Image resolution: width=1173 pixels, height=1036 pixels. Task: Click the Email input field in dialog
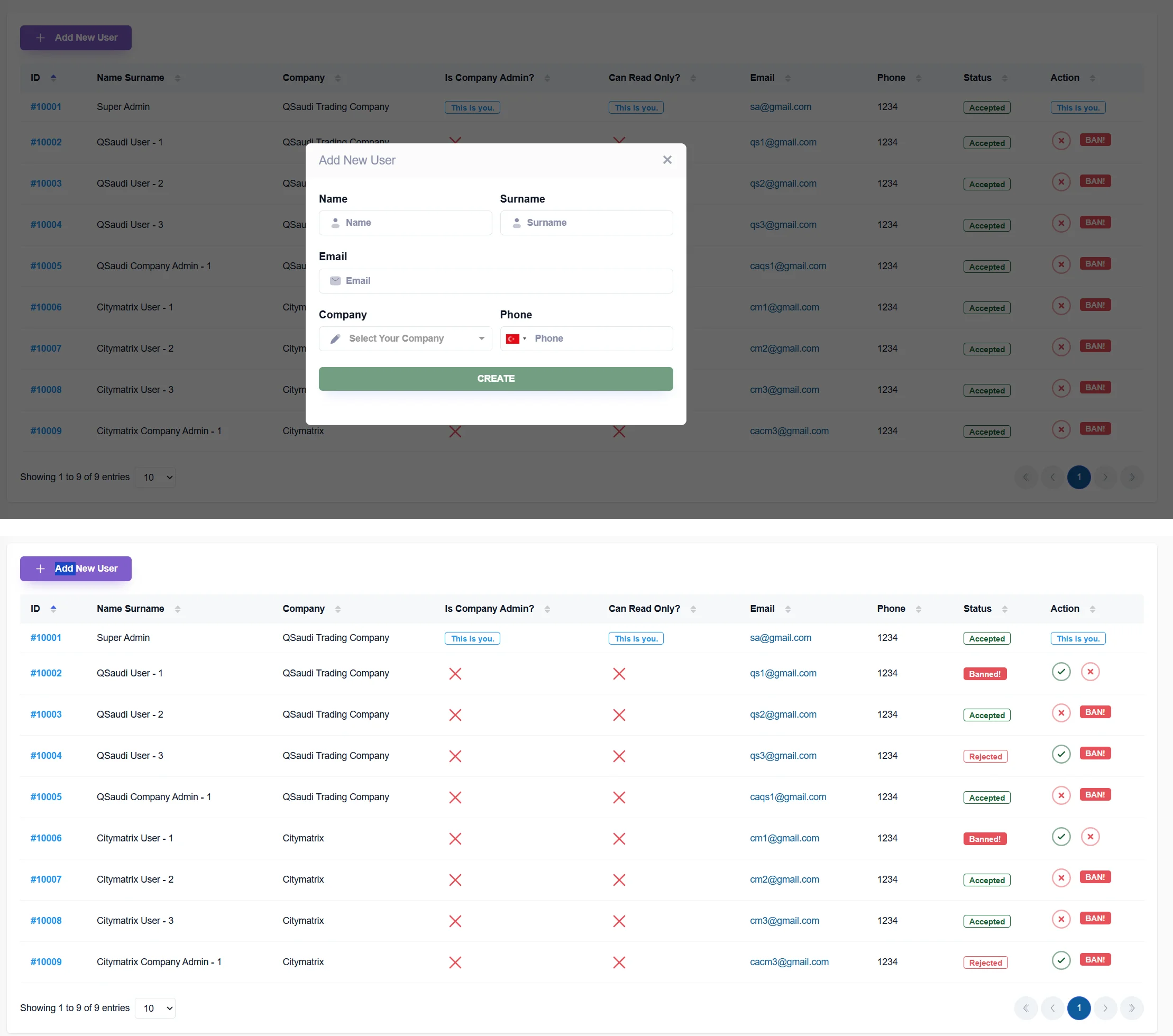pos(496,281)
